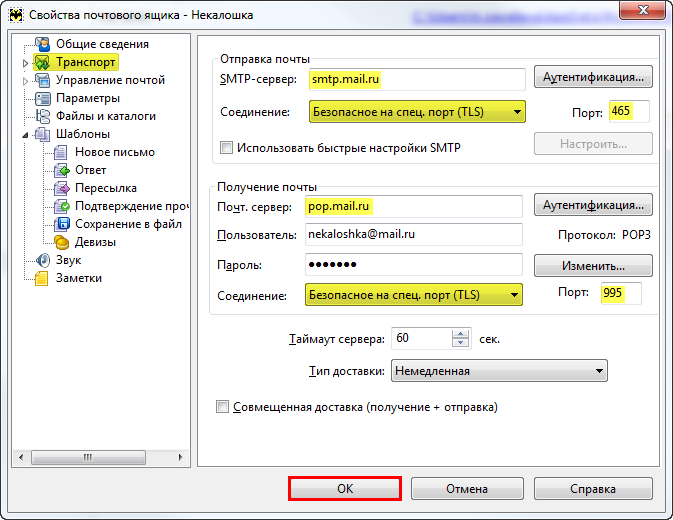The height and width of the screenshot is (520, 673).
Task: Select the Девизы tree item
Action: pos(95,242)
